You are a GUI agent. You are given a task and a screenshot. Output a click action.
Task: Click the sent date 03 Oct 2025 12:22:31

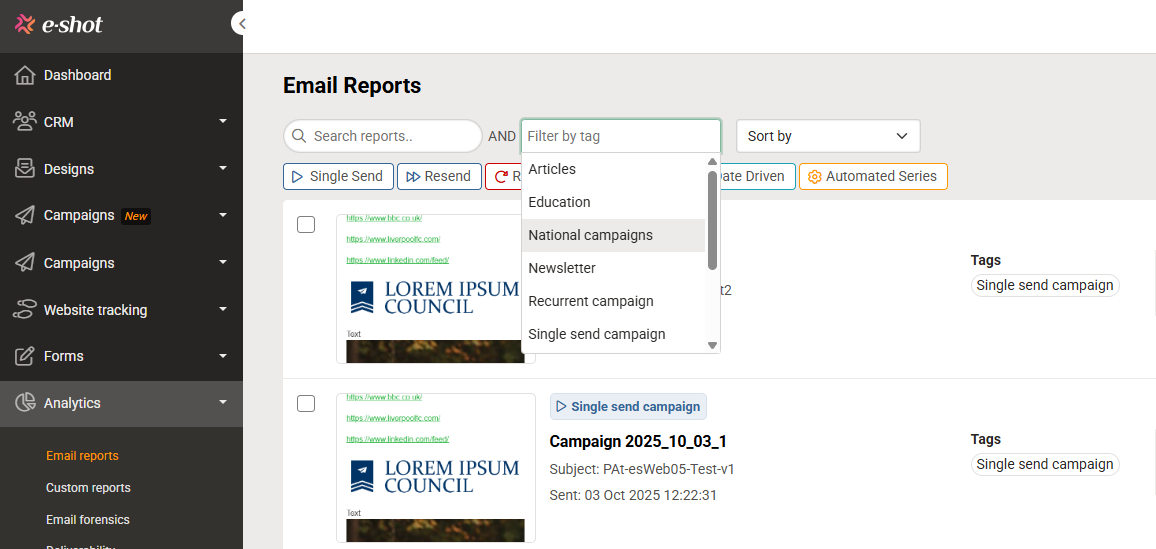(650, 495)
